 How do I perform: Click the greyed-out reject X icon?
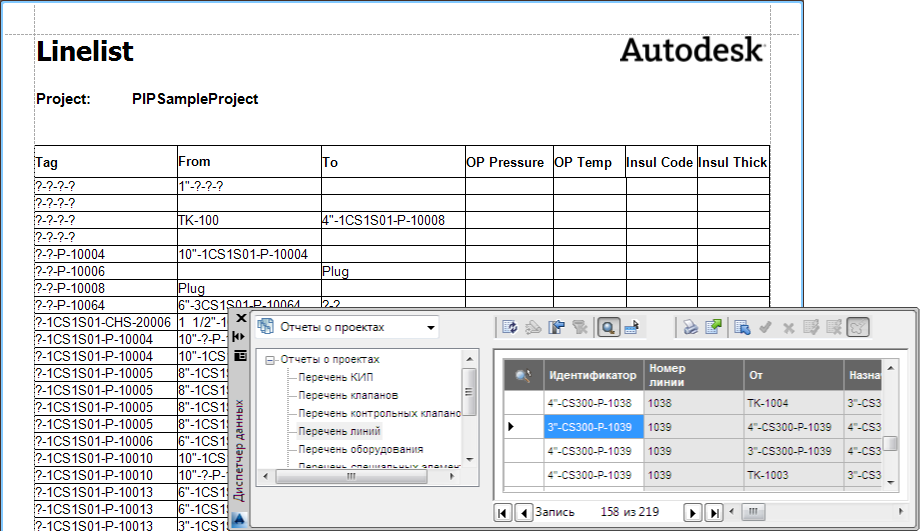(x=789, y=327)
